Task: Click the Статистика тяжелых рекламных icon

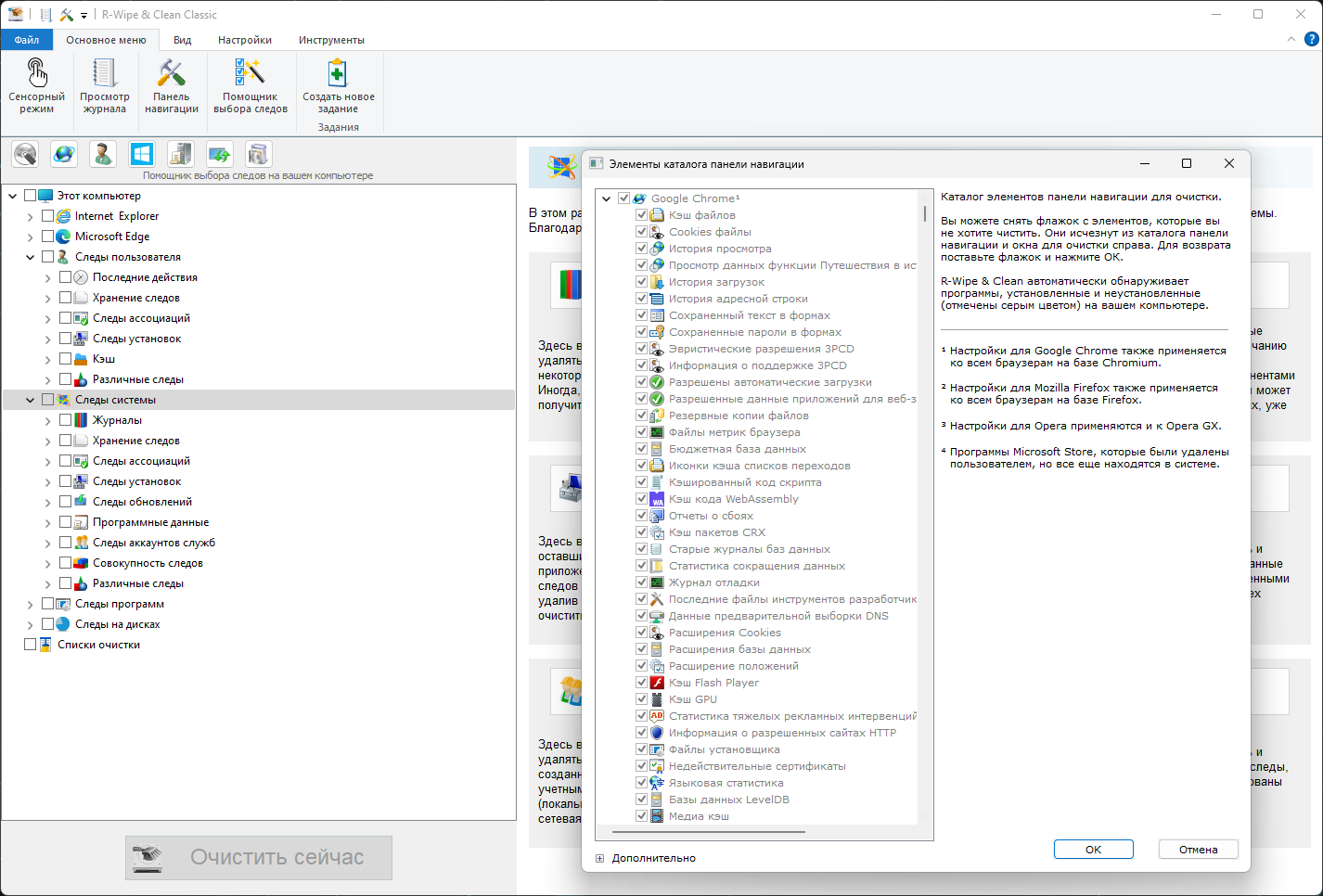Action: (657, 716)
